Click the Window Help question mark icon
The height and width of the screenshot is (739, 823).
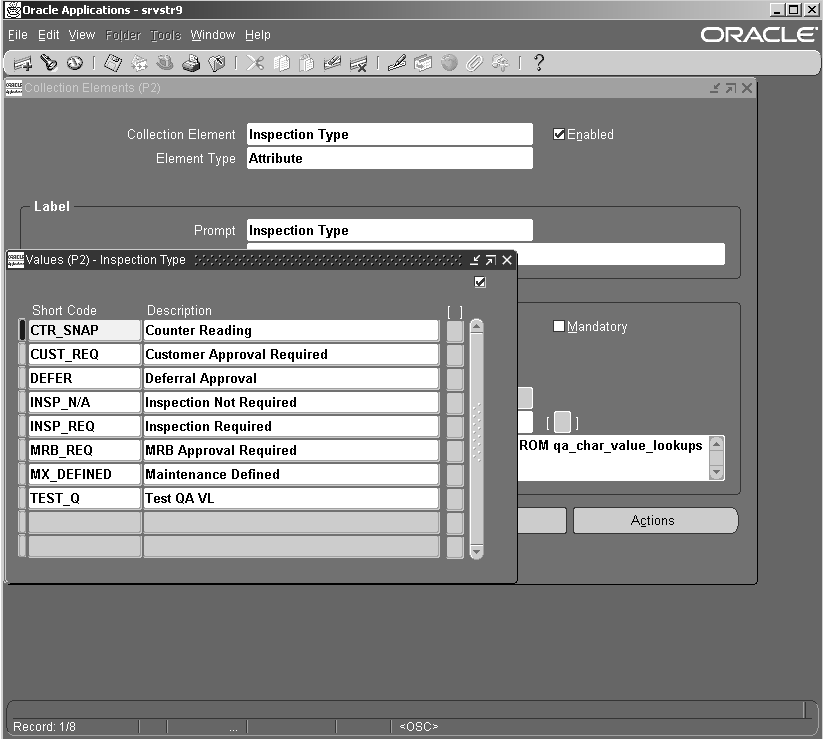click(539, 63)
